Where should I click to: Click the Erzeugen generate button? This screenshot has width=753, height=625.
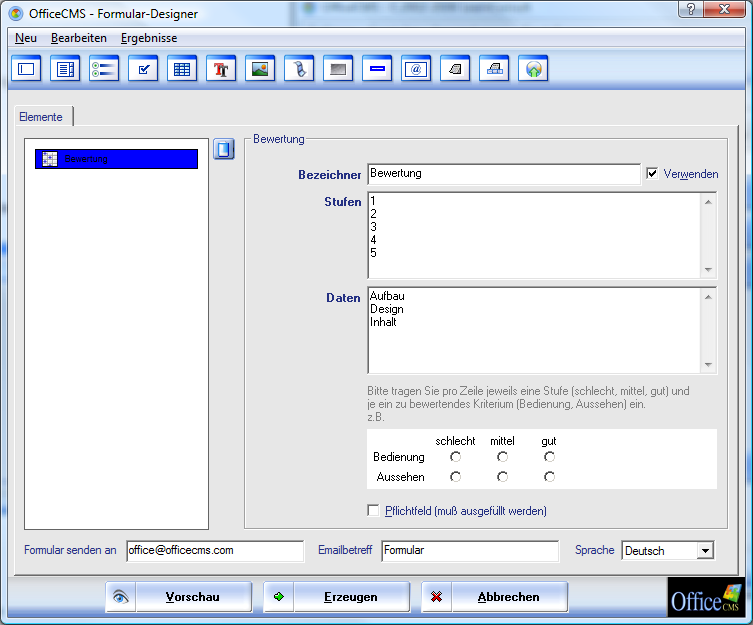coord(337,597)
